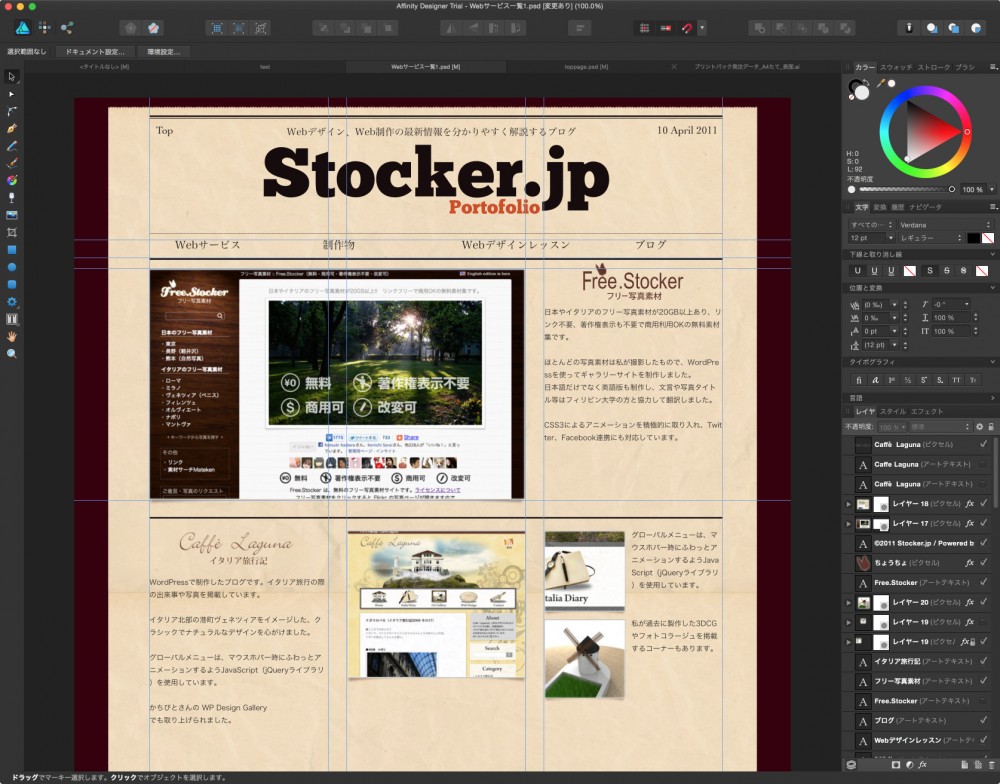Screen dimensions: 1000x784
Task: Switch to the スウォッチ panel tab
Action: tap(896, 67)
